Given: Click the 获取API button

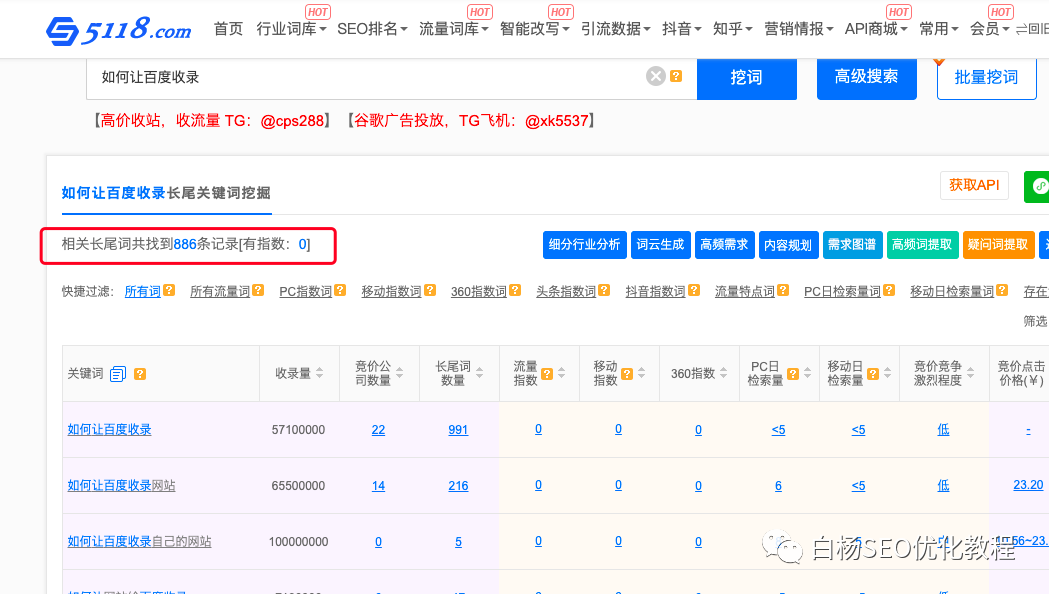Looking at the screenshot, I should pyautogui.click(x=974, y=185).
